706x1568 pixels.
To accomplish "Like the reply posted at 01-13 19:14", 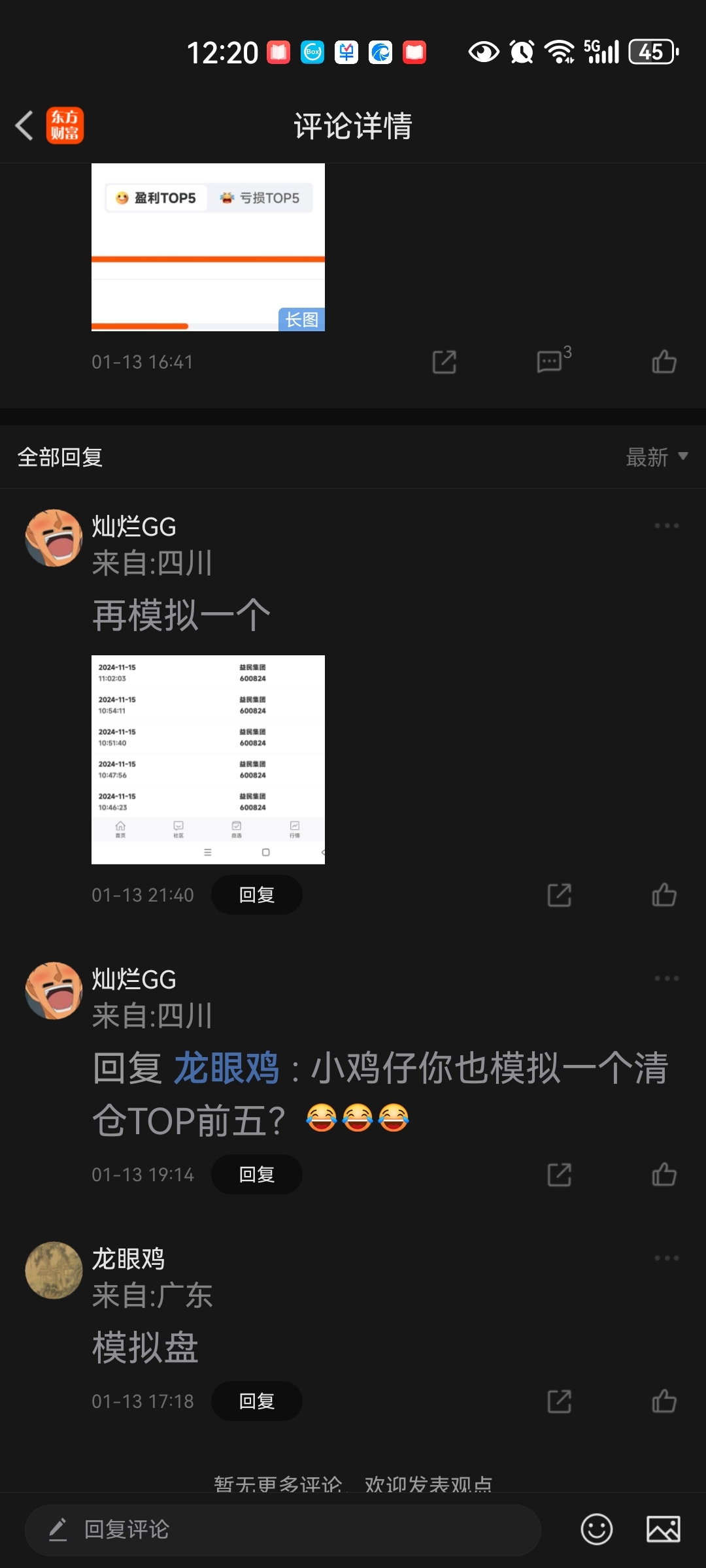I will pos(664,1175).
